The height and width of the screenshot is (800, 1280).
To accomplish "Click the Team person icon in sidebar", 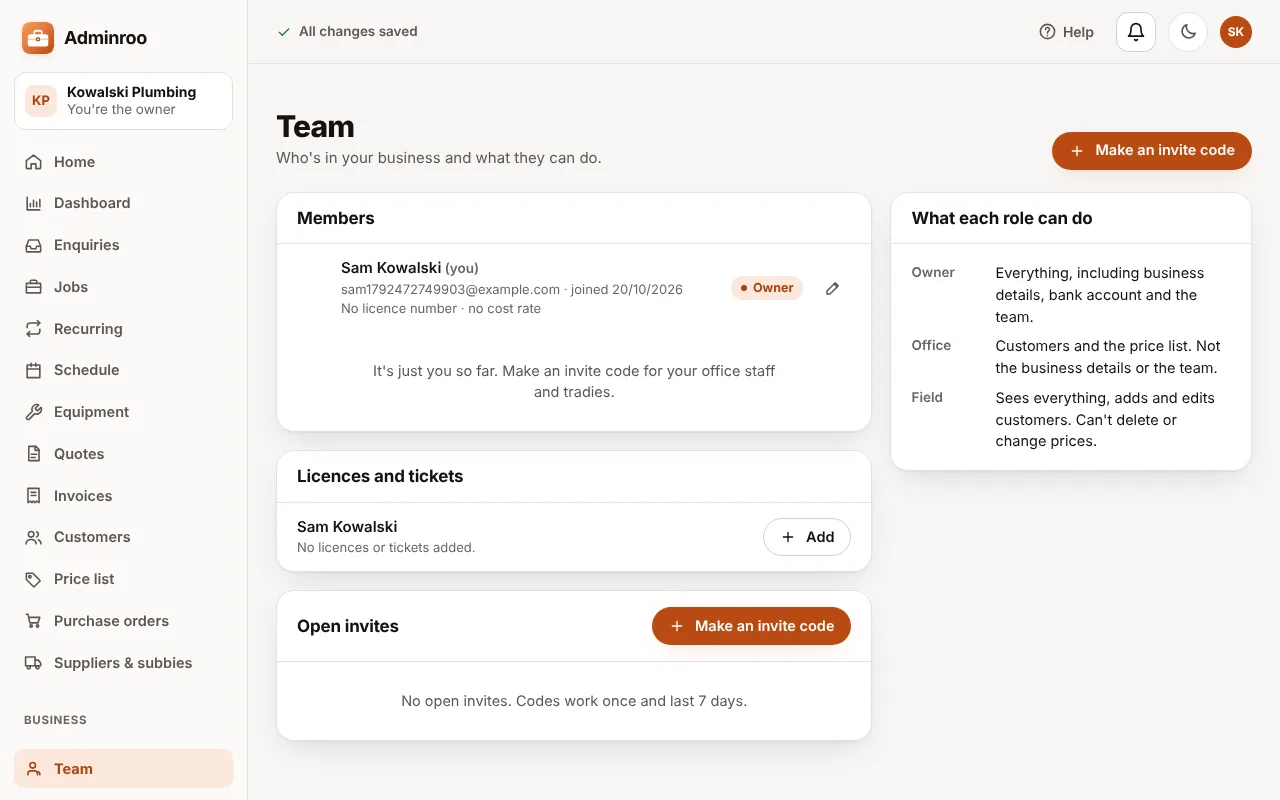I will [x=34, y=769].
